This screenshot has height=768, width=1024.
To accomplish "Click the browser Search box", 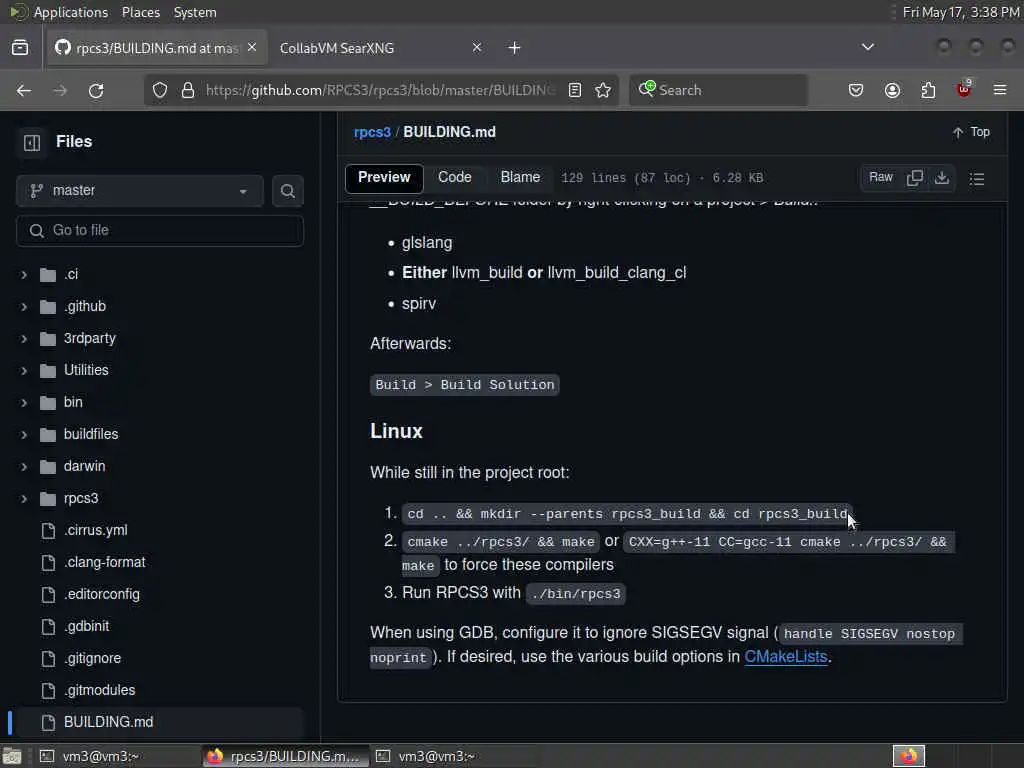I will coord(718,90).
